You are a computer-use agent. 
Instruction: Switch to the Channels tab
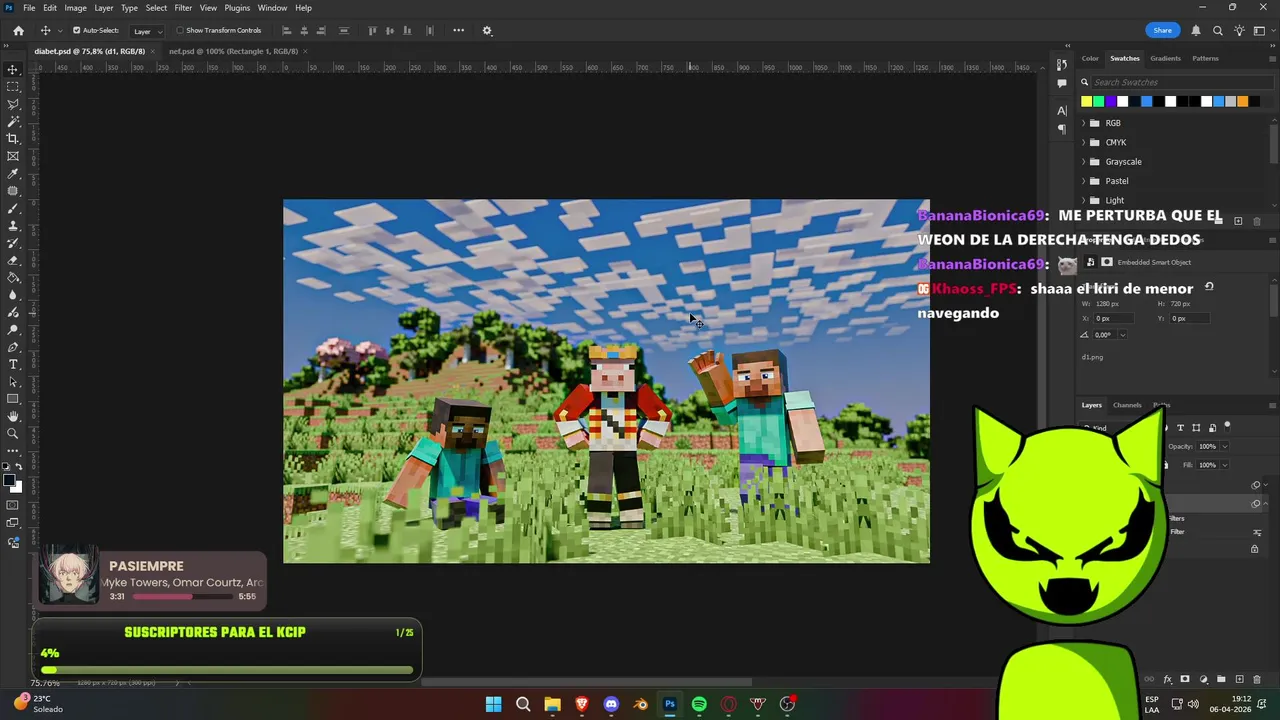coord(1127,405)
